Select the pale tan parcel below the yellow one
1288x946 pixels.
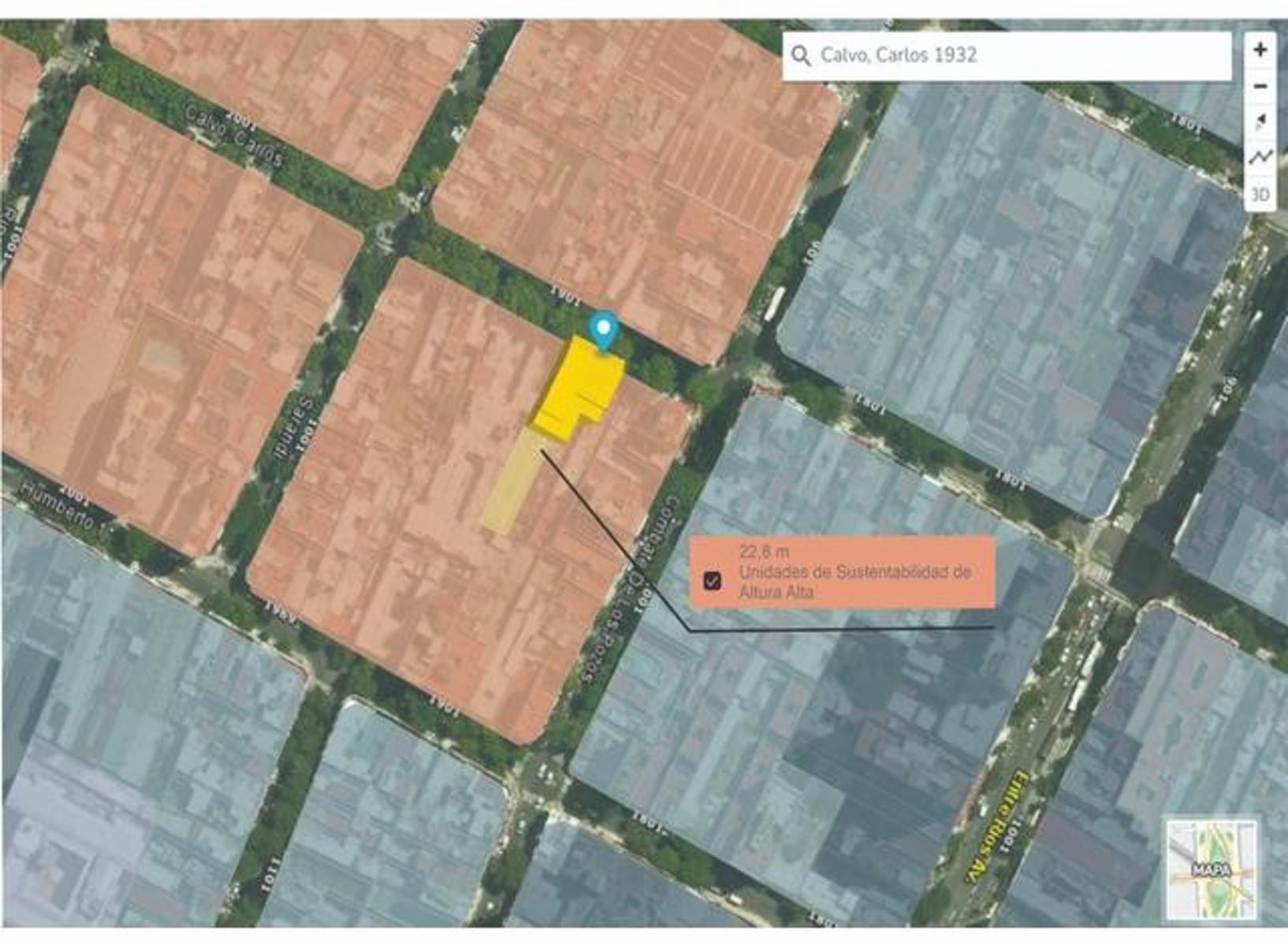coord(510,482)
